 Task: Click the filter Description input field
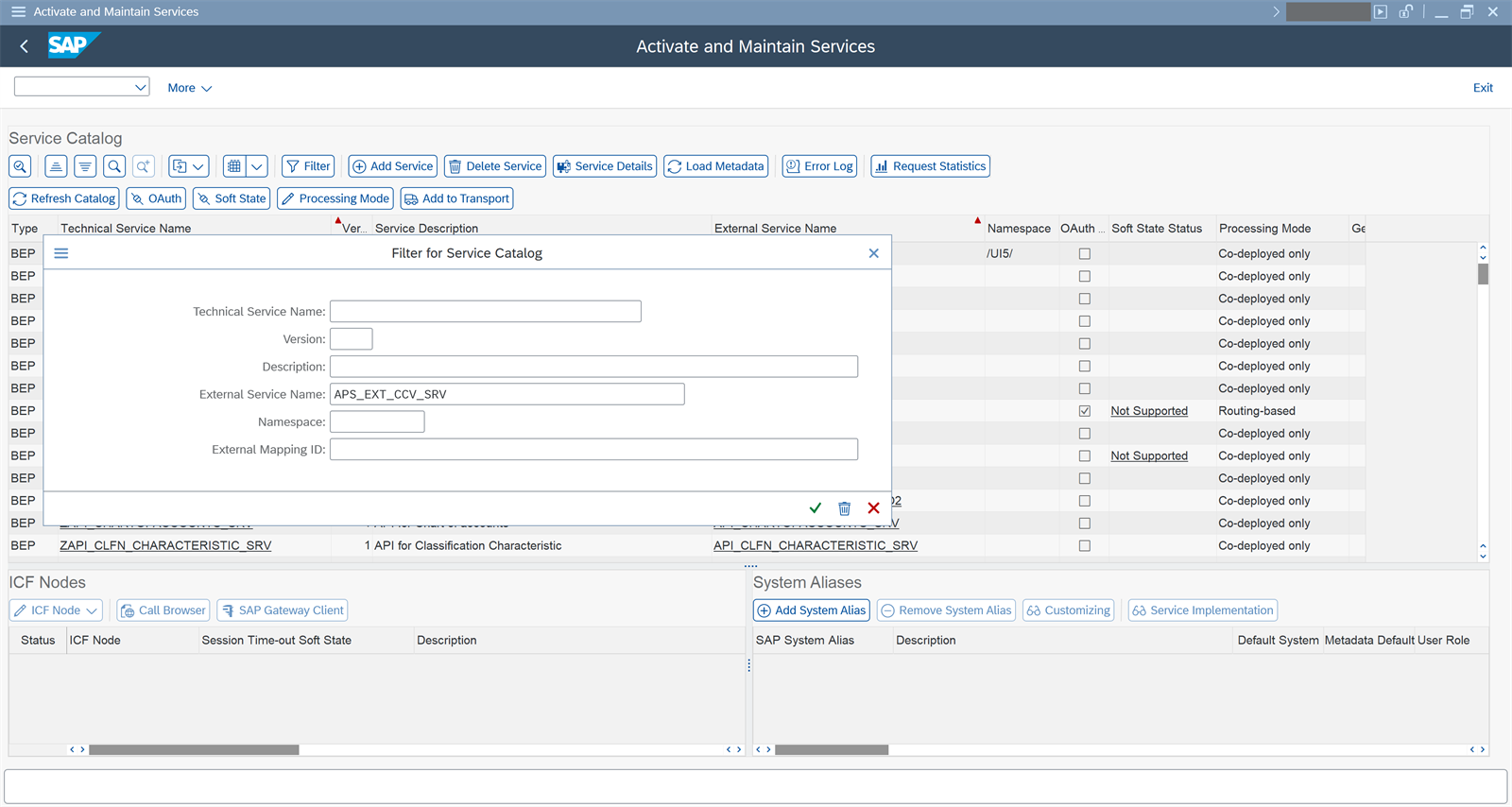[x=593, y=367]
